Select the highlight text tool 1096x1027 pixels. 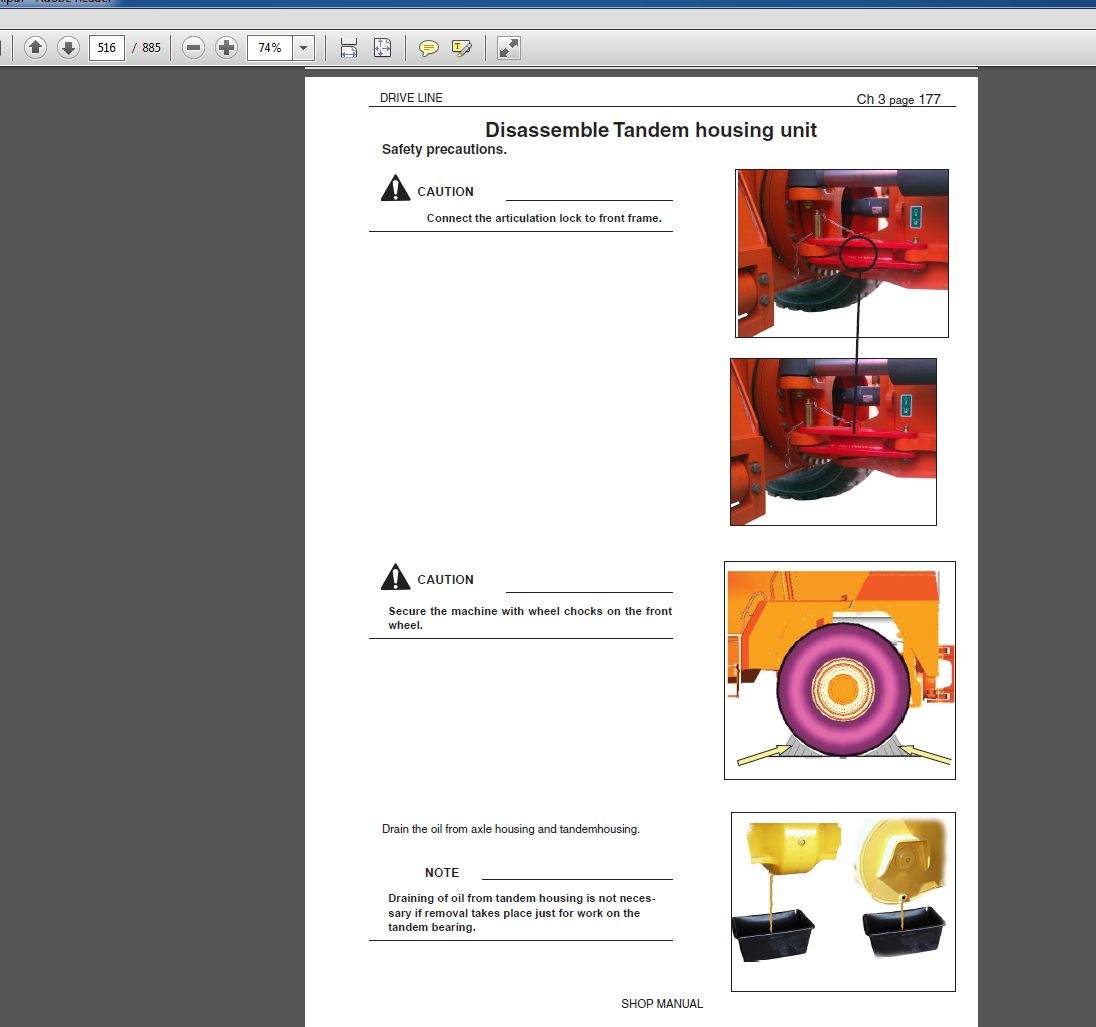(461, 48)
